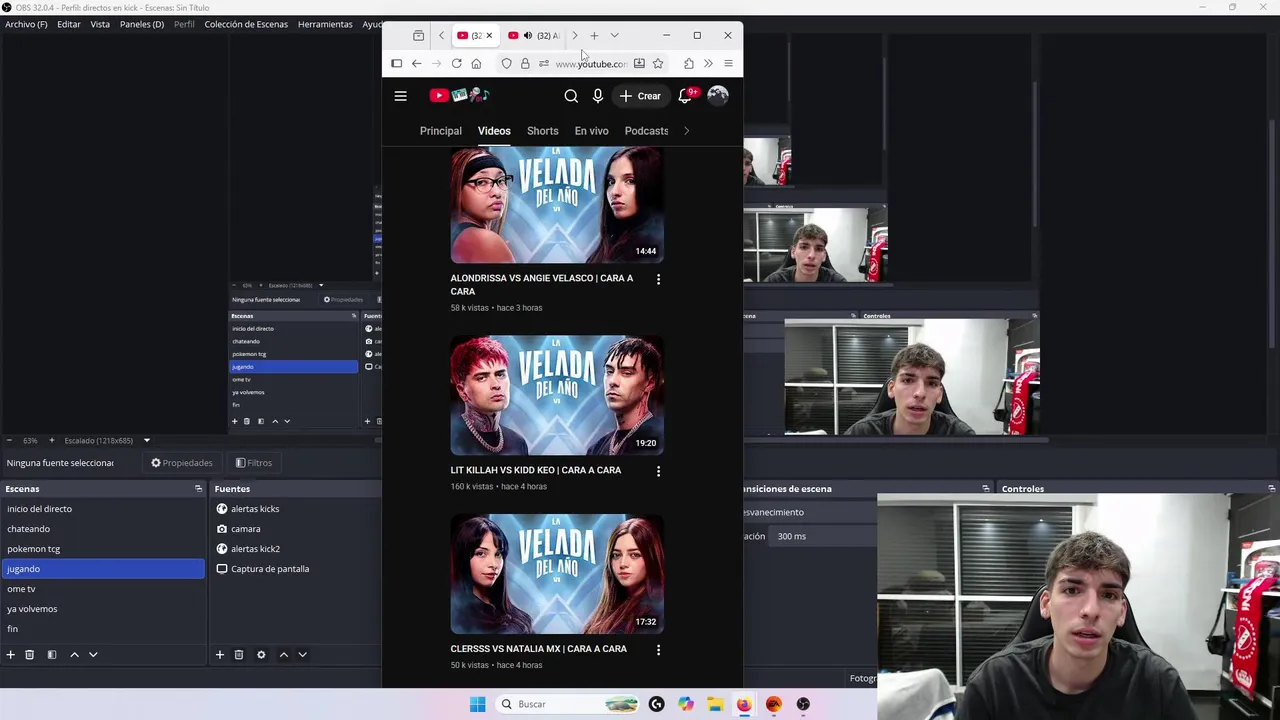Viewport: 1280px width, 720px height.
Task: Open Firefox application hamburger menu
Action: pyautogui.click(x=728, y=64)
